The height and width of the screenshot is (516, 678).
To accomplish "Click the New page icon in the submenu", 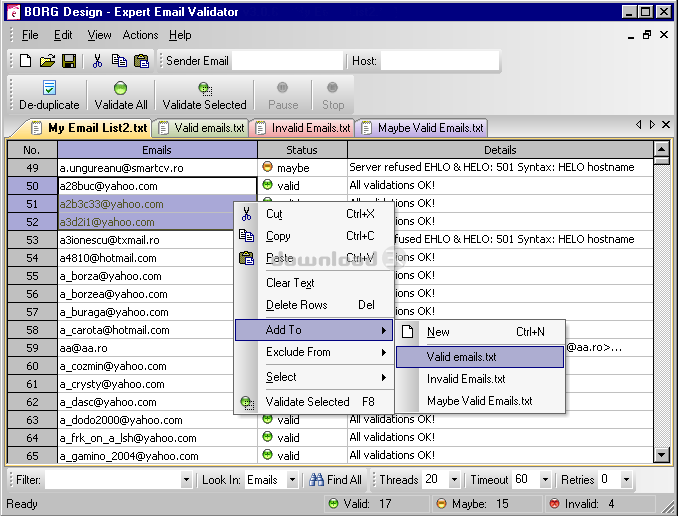I will (407, 332).
